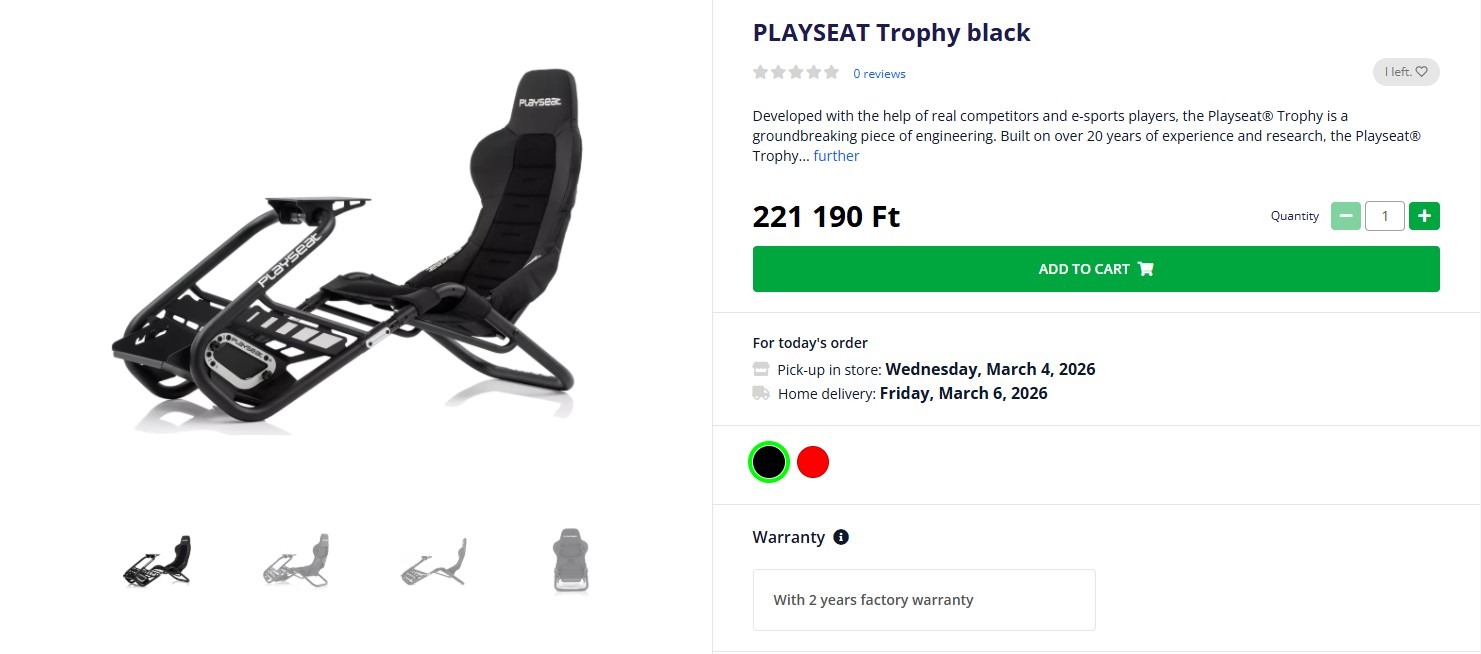Viewport: 1481px width, 654px height.
Task: Select the first black seat thumbnail
Action: 157,561
